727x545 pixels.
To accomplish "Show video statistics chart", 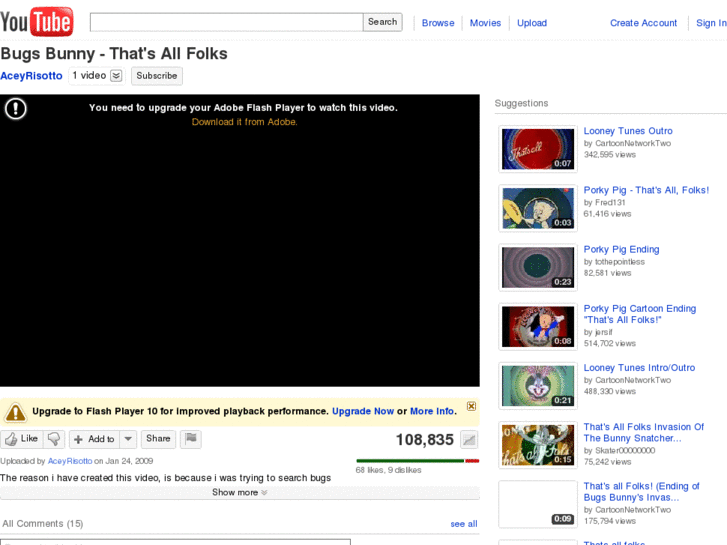I will [469, 440].
